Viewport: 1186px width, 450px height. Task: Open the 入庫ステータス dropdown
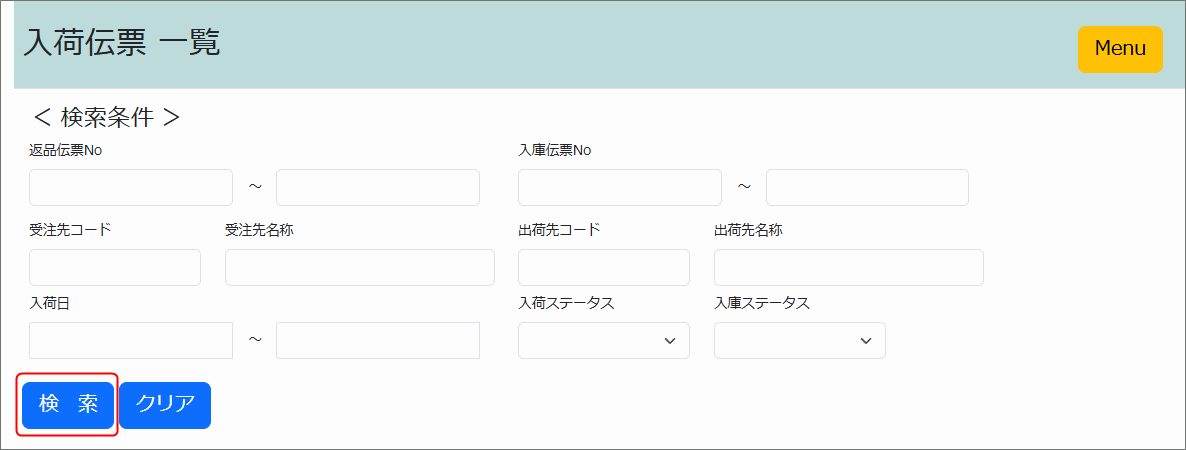(x=799, y=341)
